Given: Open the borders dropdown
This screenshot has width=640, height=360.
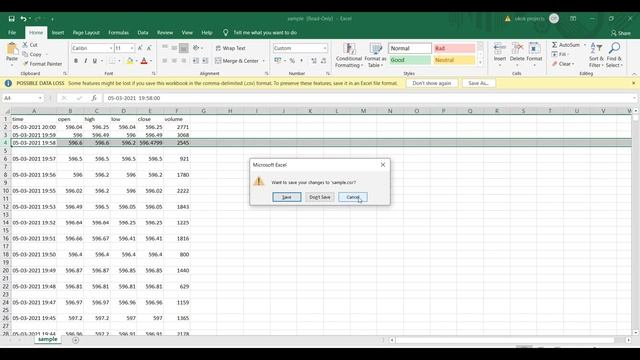Looking at the screenshot, I should click(x=119, y=61).
